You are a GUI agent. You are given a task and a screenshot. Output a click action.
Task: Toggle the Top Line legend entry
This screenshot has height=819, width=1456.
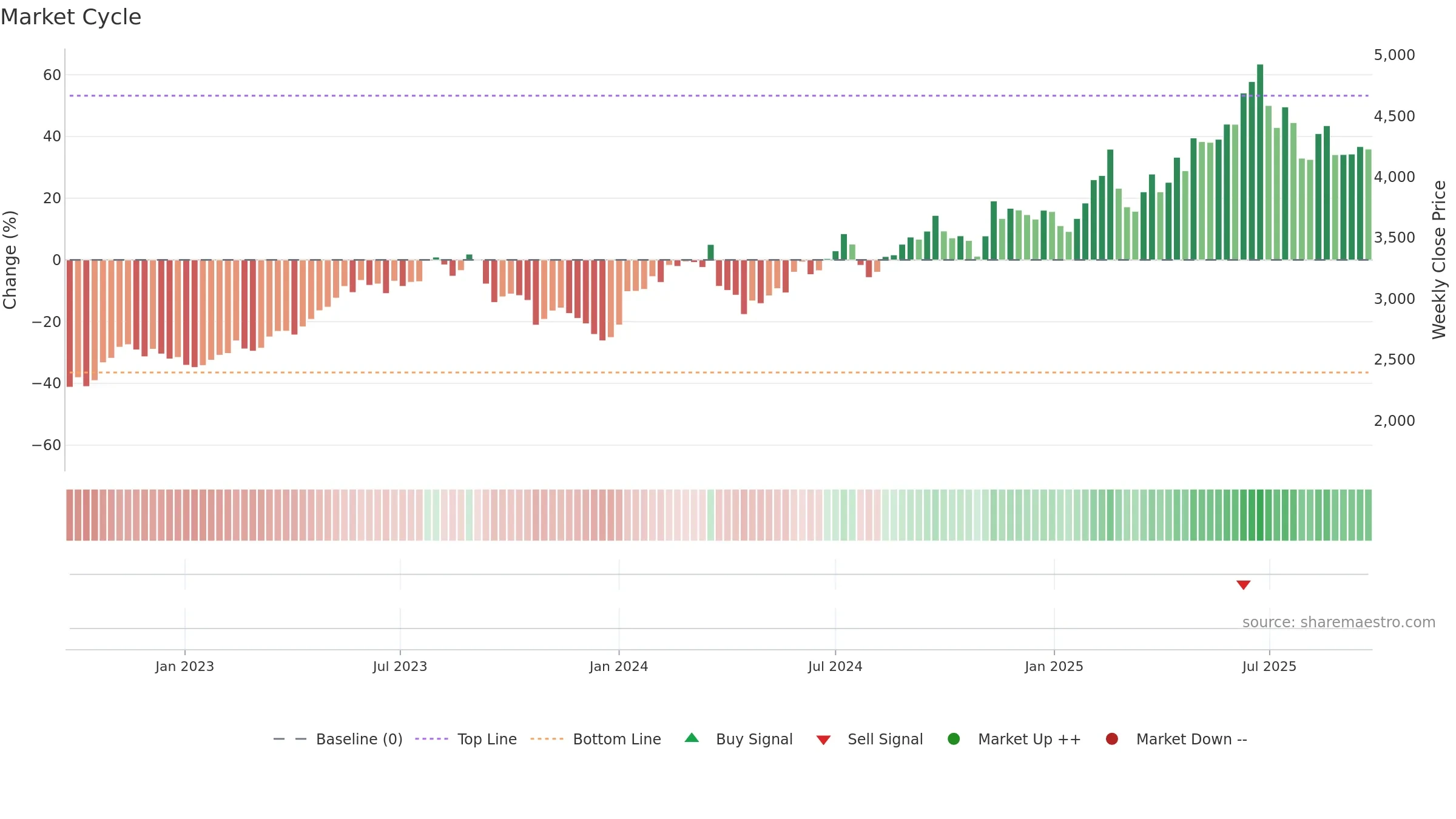466,740
